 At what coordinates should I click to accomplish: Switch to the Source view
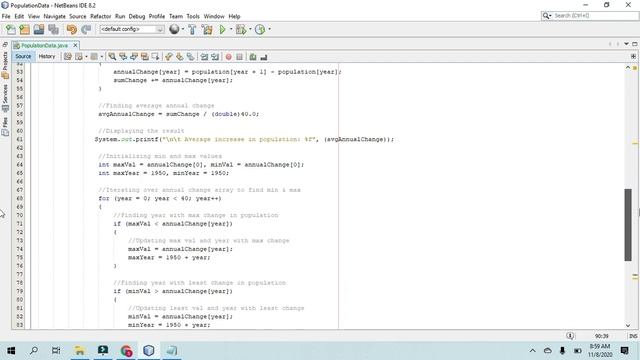click(23, 57)
